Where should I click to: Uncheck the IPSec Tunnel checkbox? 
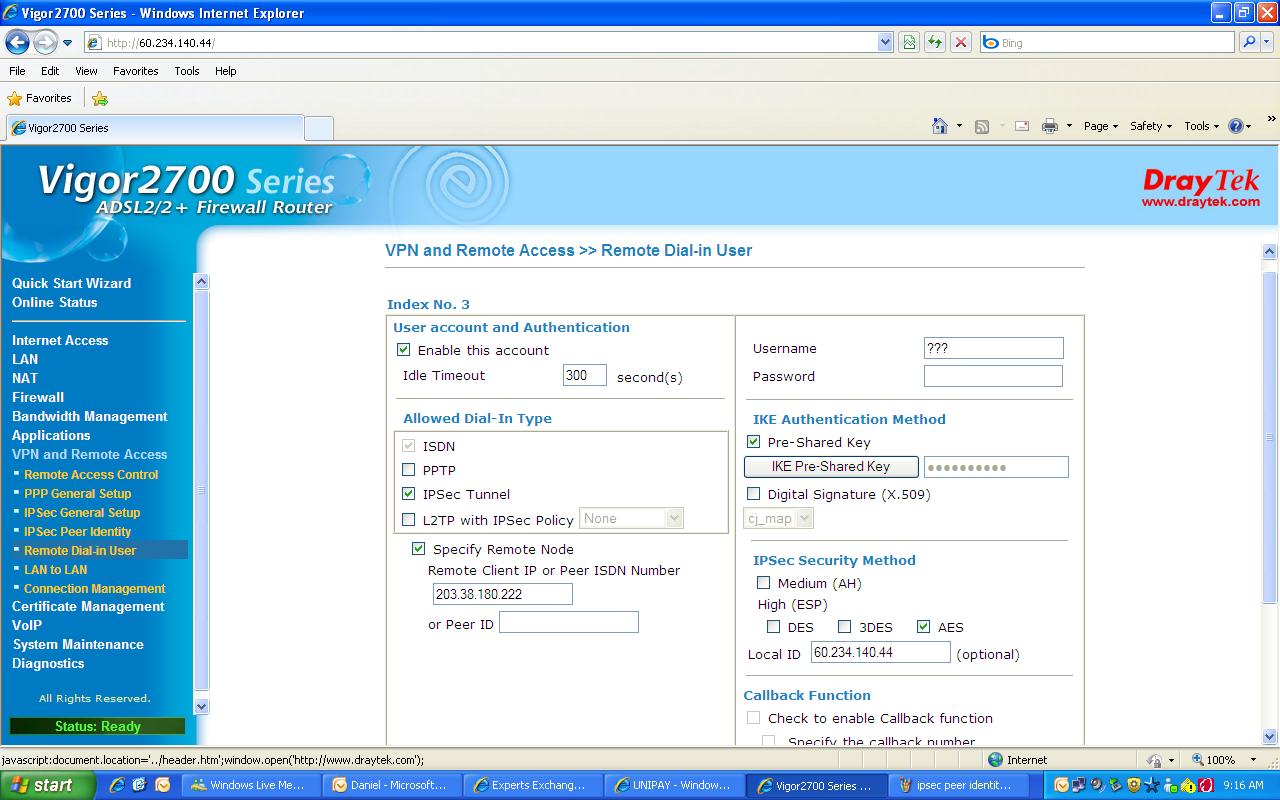click(408, 493)
